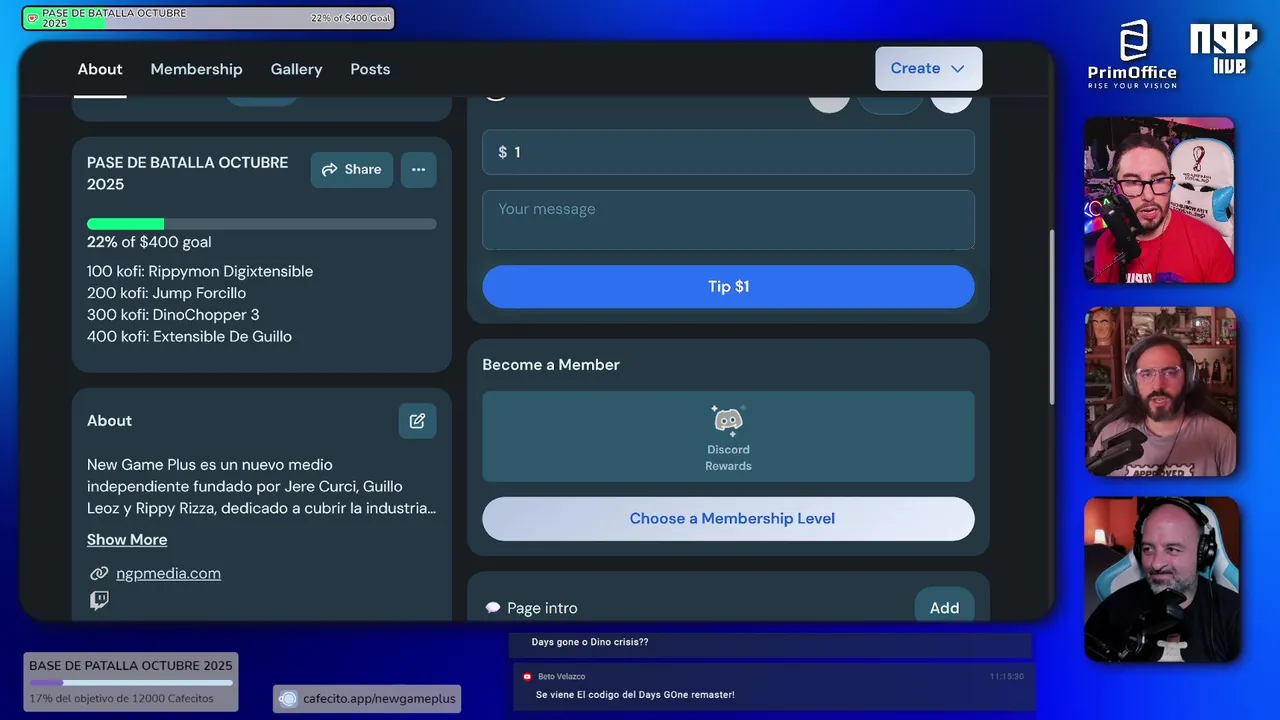The height and width of the screenshot is (720, 1280).
Task: Focus the tip amount field showing 1
Action: tap(728, 152)
